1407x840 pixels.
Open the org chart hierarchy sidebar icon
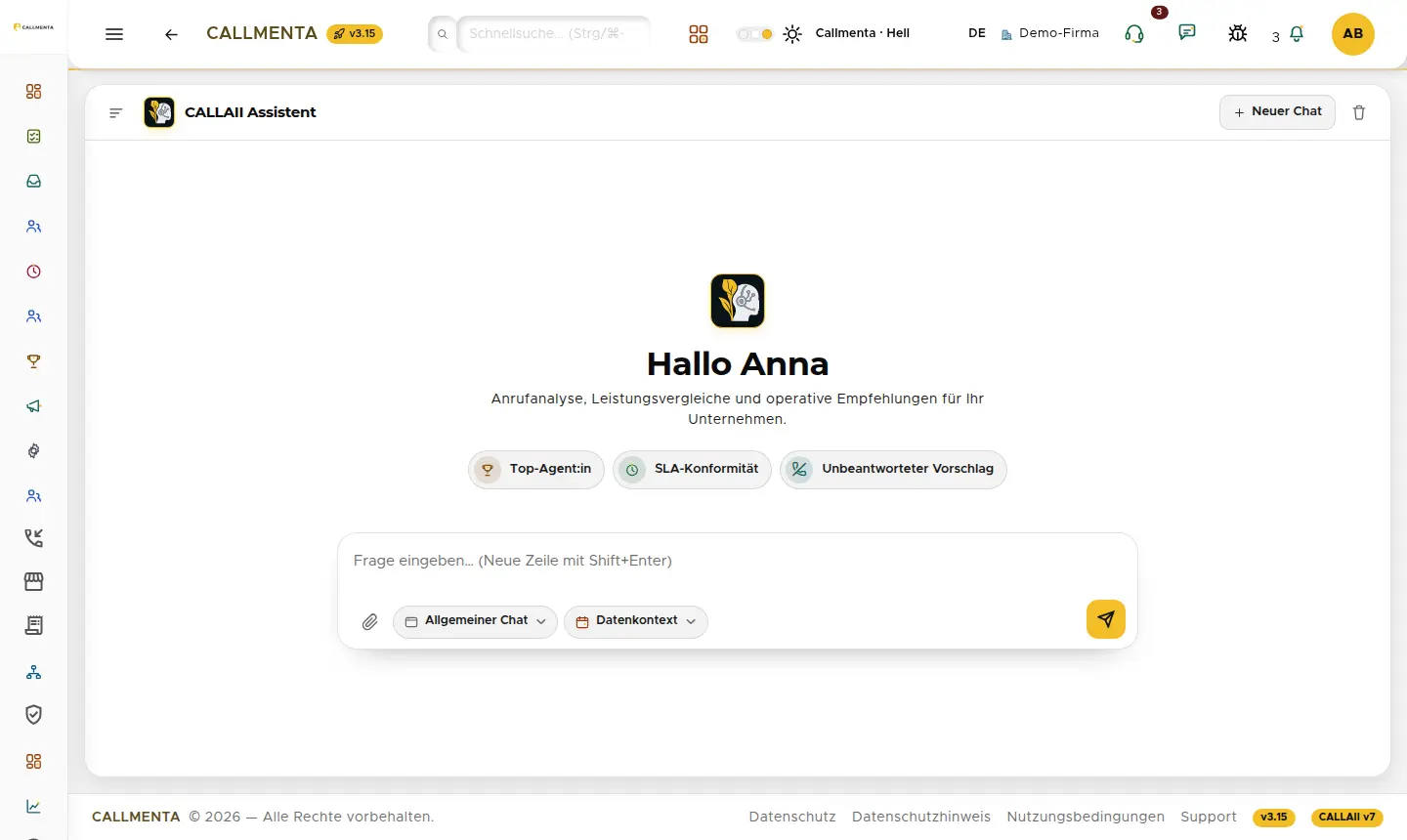(x=34, y=672)
